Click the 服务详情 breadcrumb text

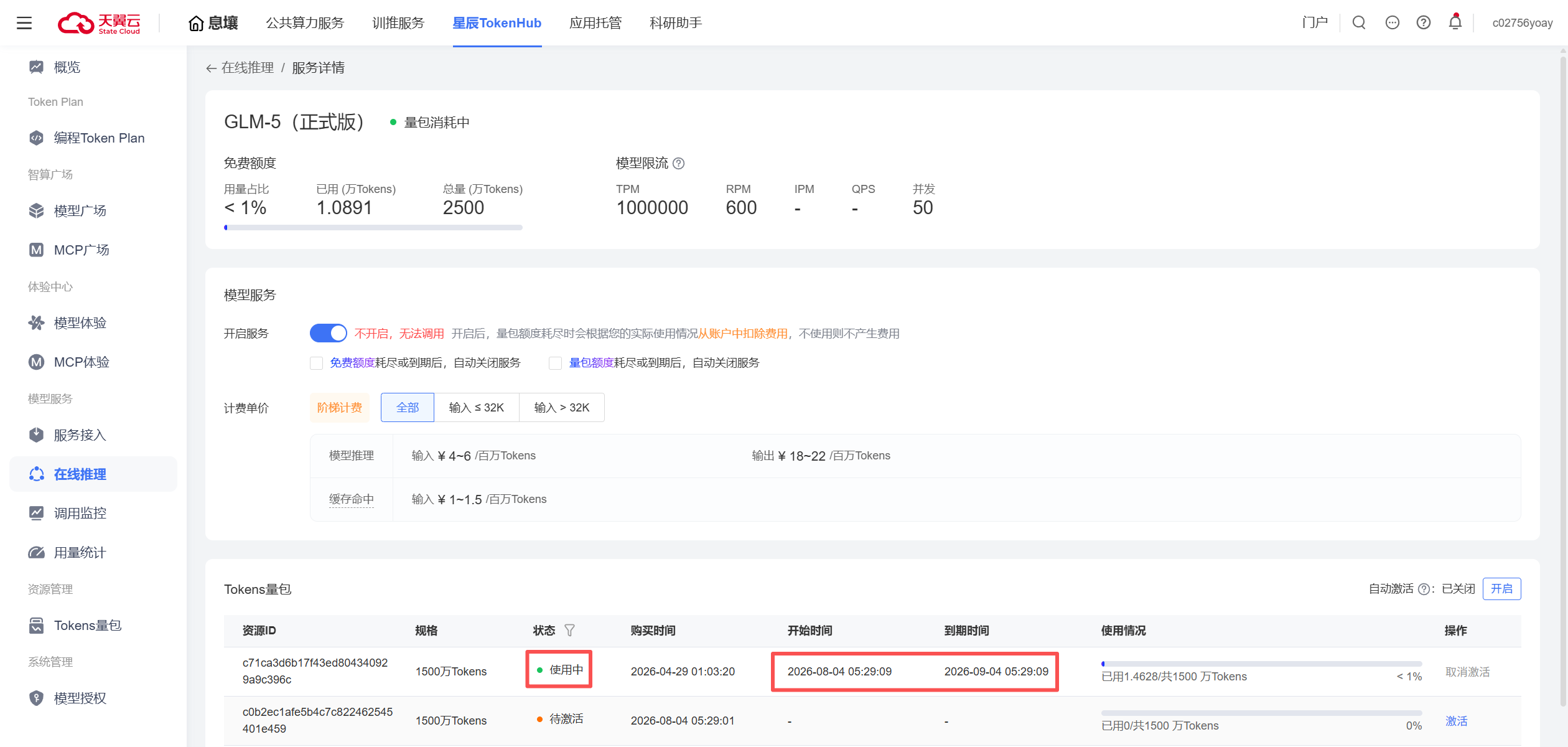[x=318, y=68]
